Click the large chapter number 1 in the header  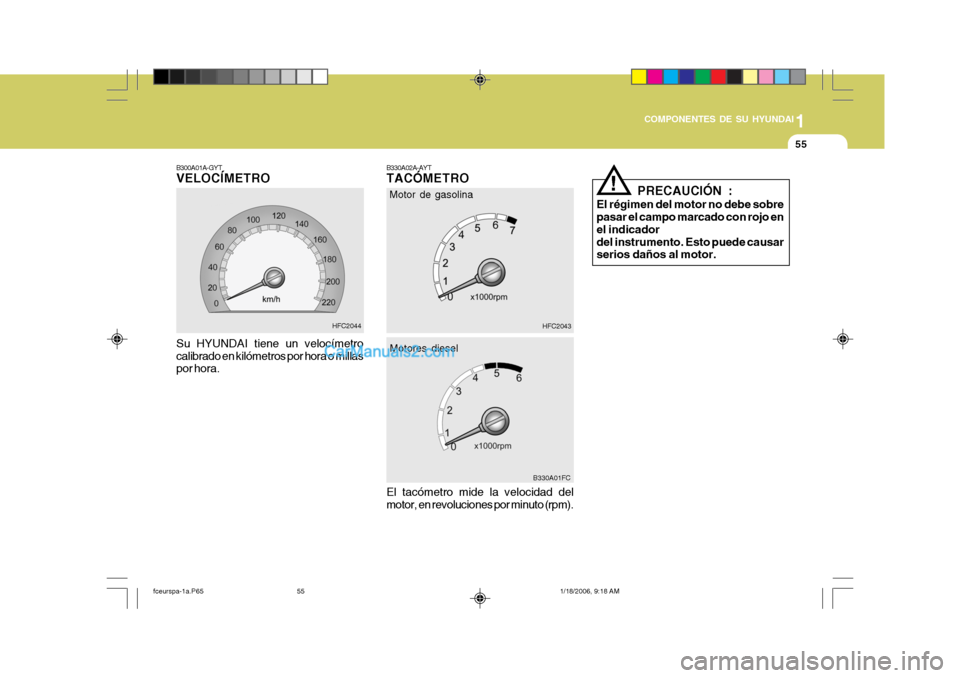click(x=800, y=121)
